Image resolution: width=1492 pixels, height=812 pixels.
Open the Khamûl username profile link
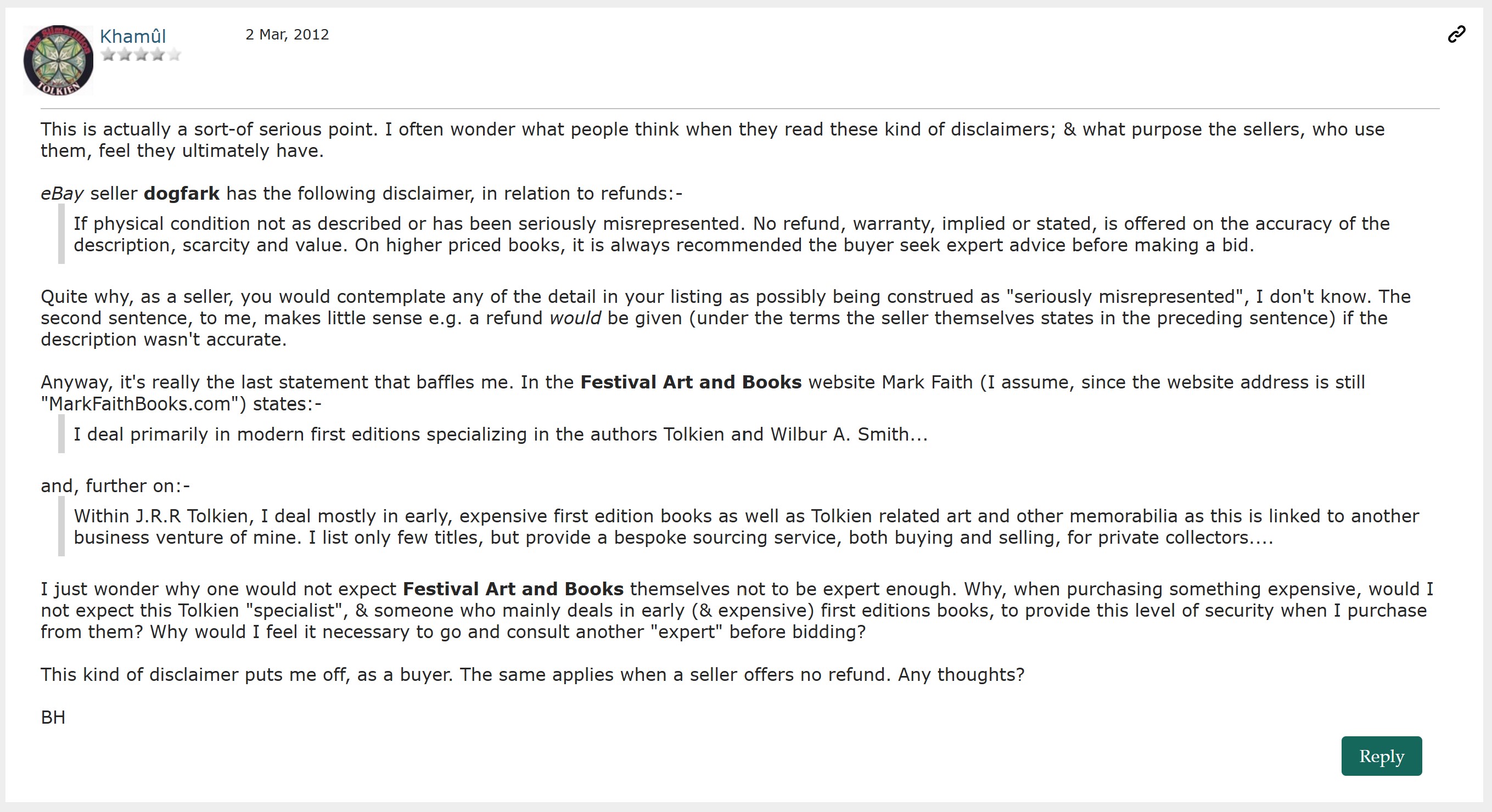coord(133,36)
